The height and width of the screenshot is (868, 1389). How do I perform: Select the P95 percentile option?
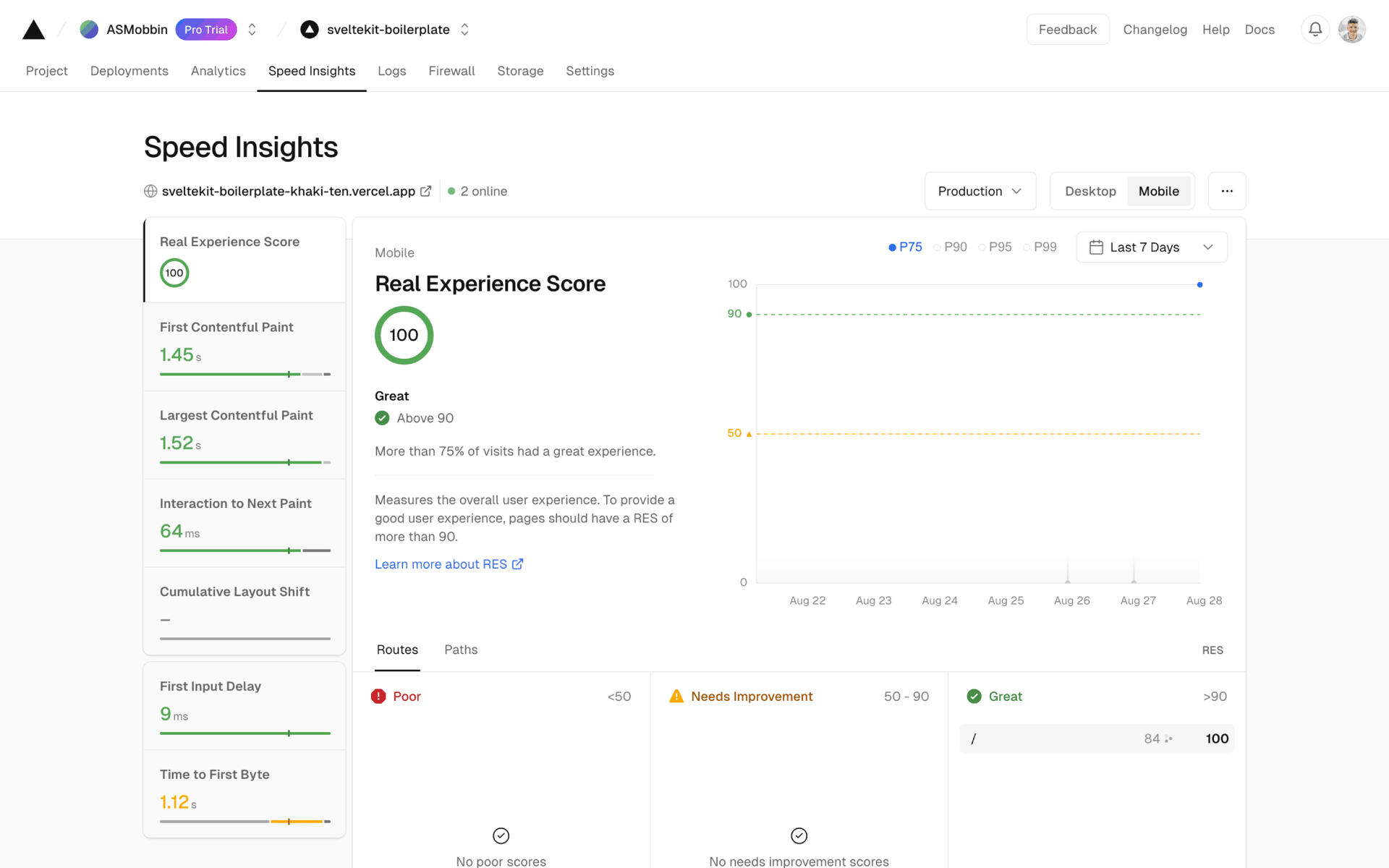(x=995, y=247)
